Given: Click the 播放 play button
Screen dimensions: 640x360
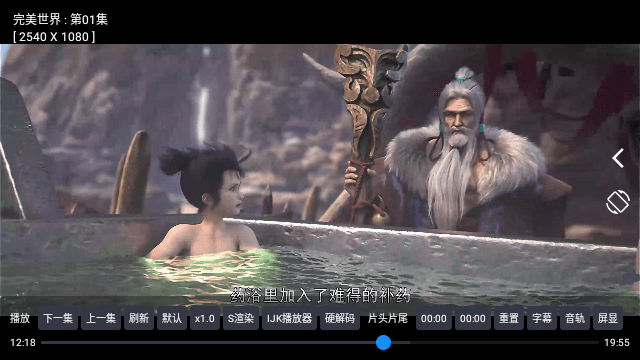Looking at the screenshot, I should [x=20, y=318].
